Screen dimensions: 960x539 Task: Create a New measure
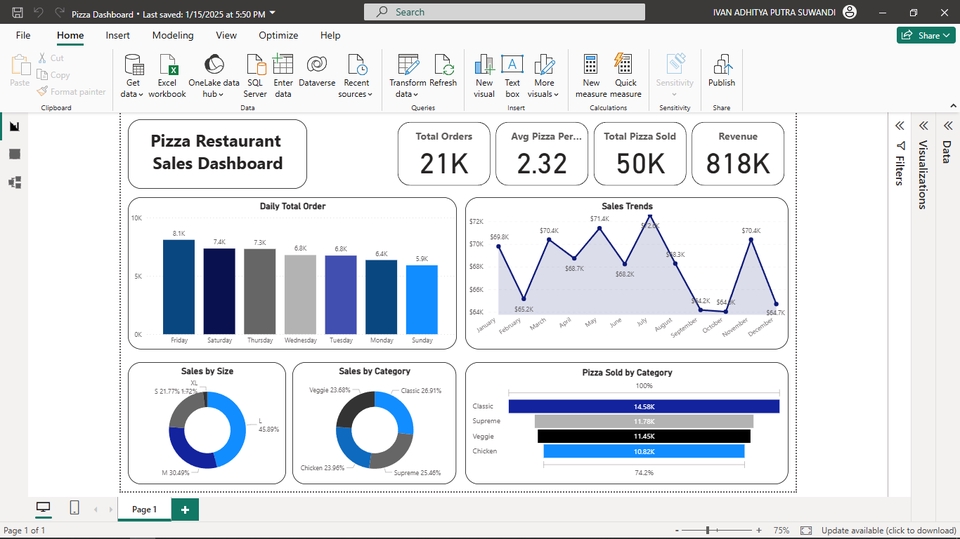(x=591, y=76)
